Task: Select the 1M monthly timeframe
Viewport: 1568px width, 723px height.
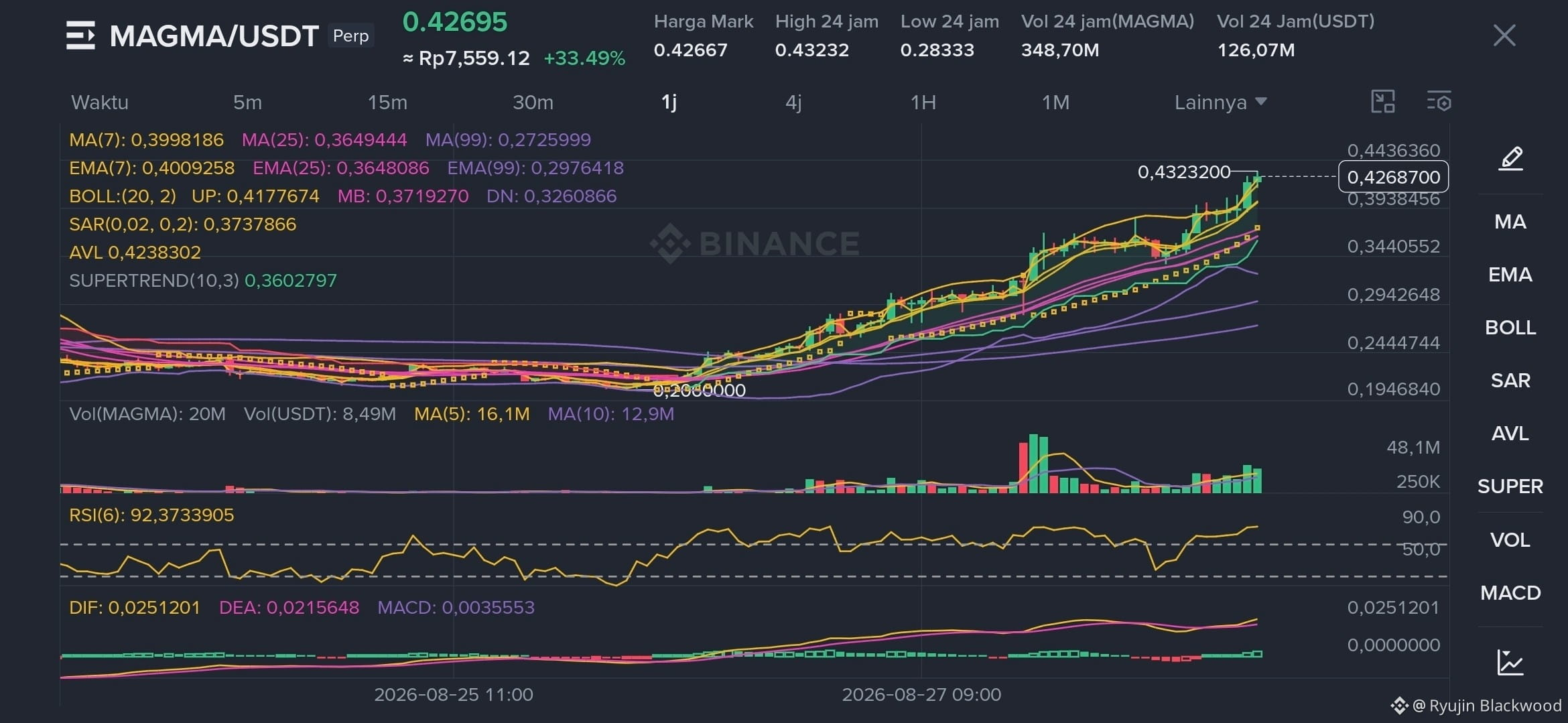Action: (1055, 103)
